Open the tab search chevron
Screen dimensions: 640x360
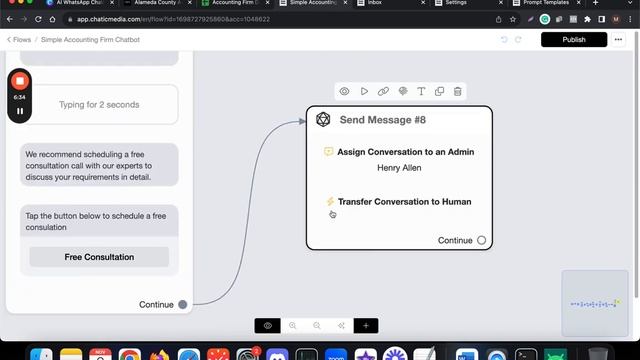(631, 2)
